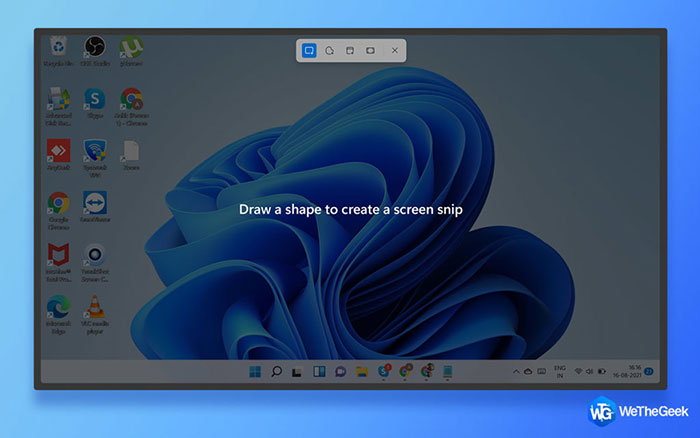Image resolution: width=700 pixels, height=438 pixels.
Task: Close the snipping toolbar with X
Action: pyautogui.click(x=395, y=50)
